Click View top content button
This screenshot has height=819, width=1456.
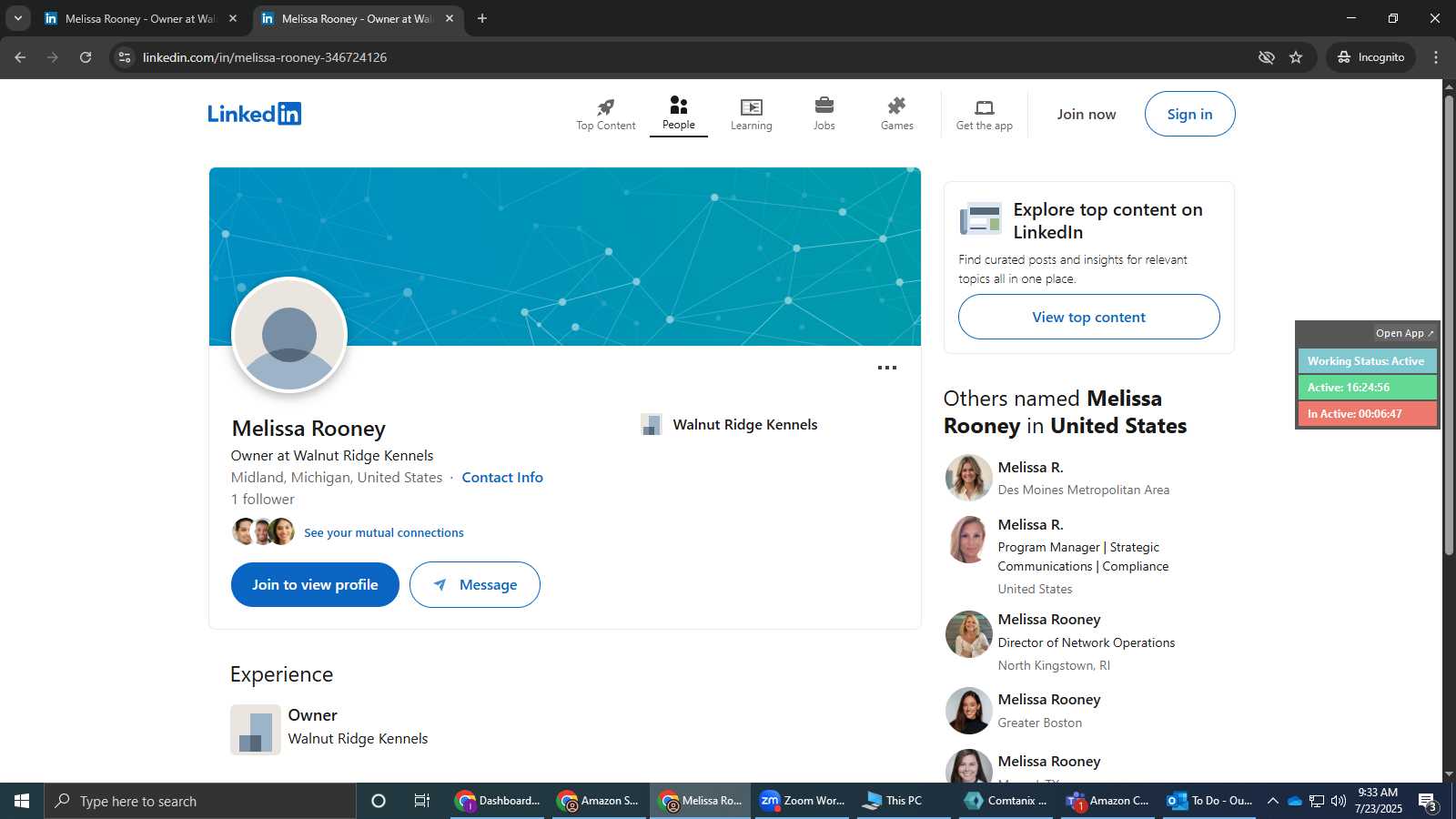coord(1088,317)
